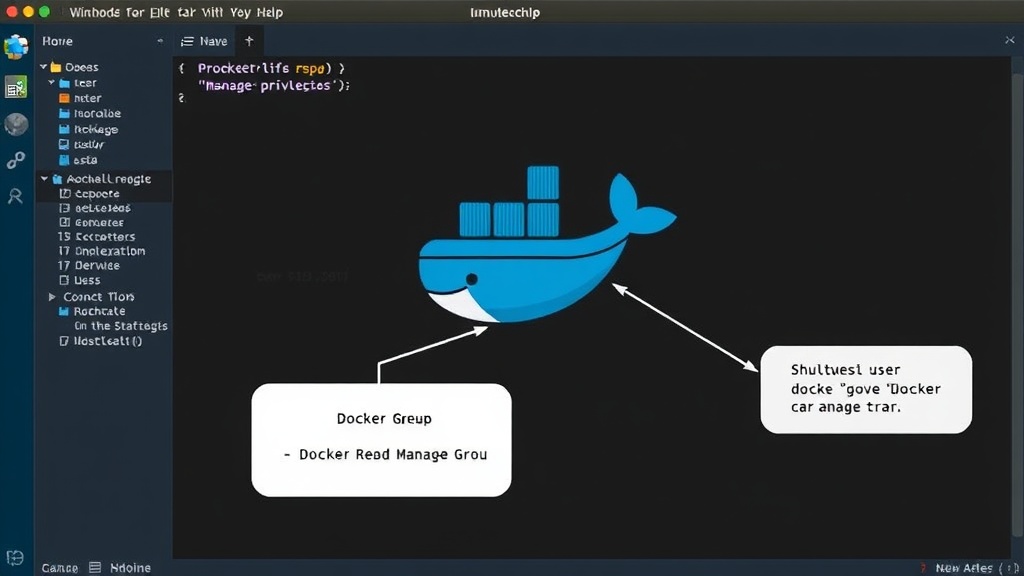Click Ndoine in the status bar

point(130,568)
